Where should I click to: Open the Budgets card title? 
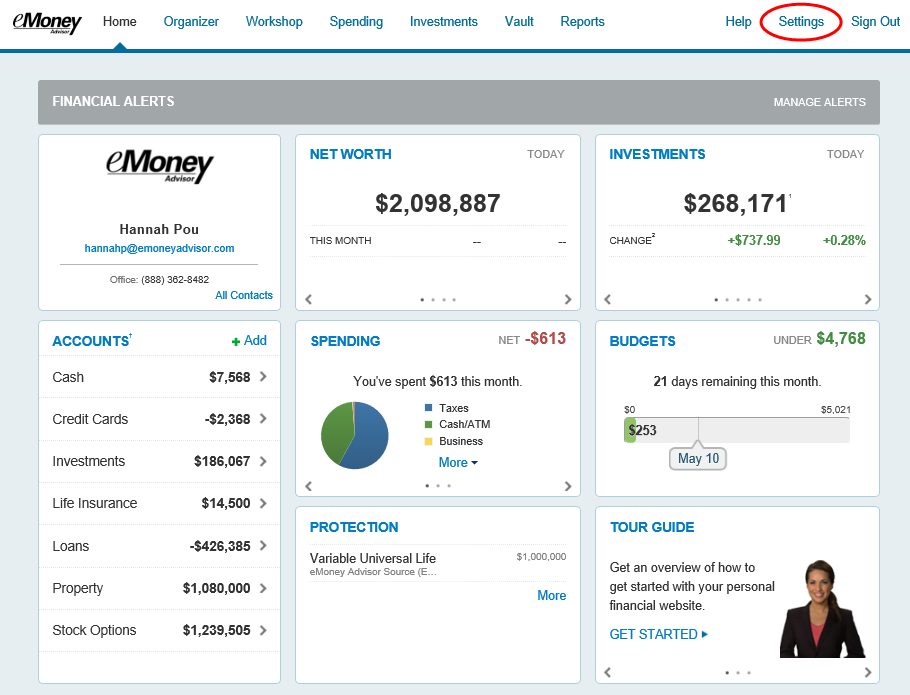(642, 341)
